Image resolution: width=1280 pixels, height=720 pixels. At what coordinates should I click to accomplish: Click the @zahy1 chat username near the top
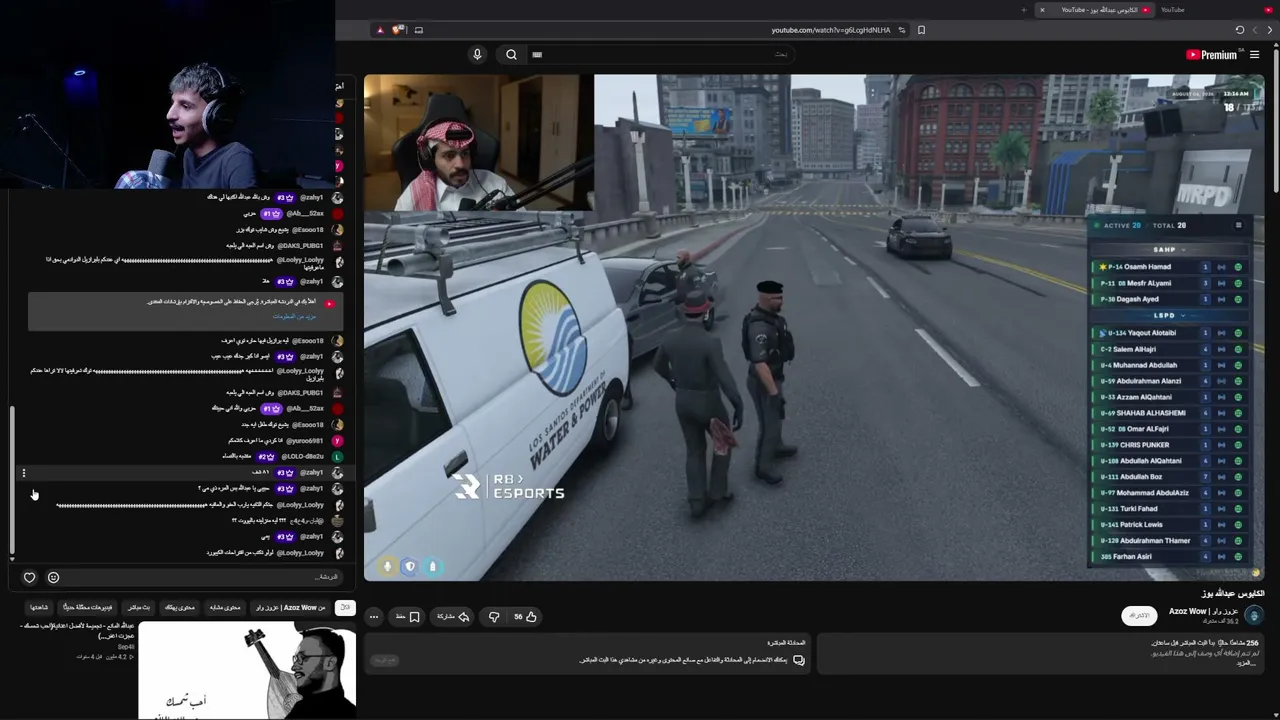(312, 198)
